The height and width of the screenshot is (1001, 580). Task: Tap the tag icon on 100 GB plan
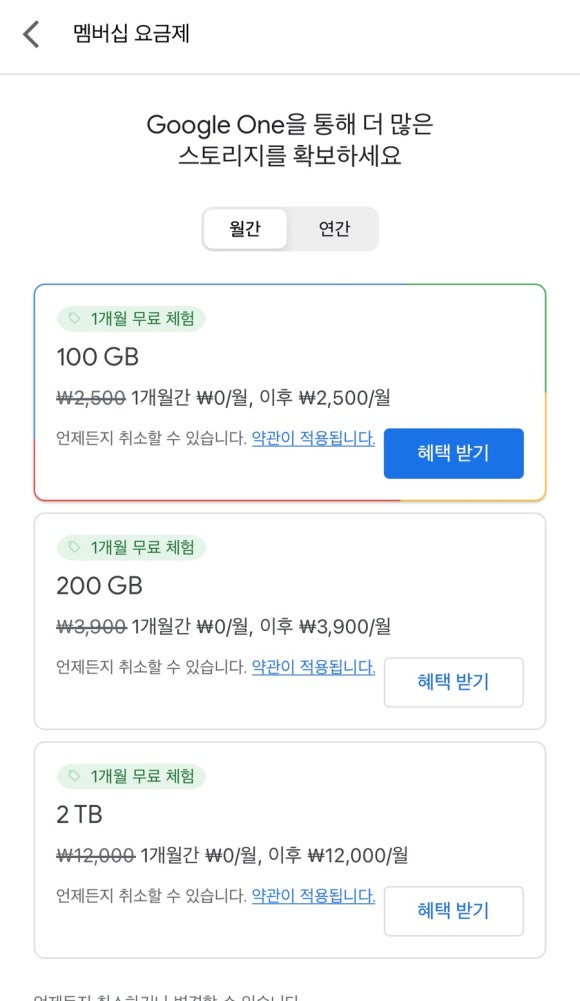[x=75, y=318]
